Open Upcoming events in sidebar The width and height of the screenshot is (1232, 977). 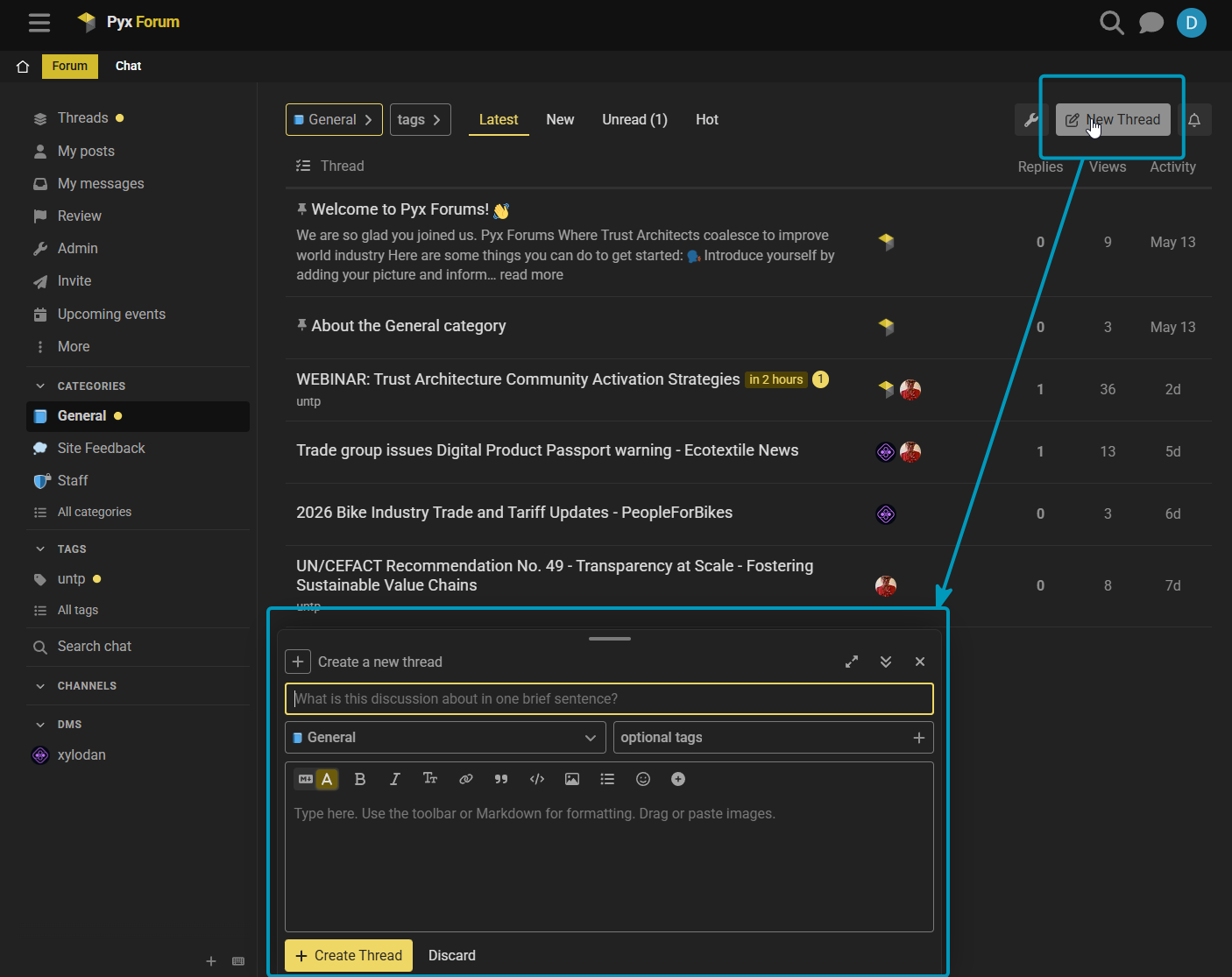pyautogui.click(x=111, y=315)
